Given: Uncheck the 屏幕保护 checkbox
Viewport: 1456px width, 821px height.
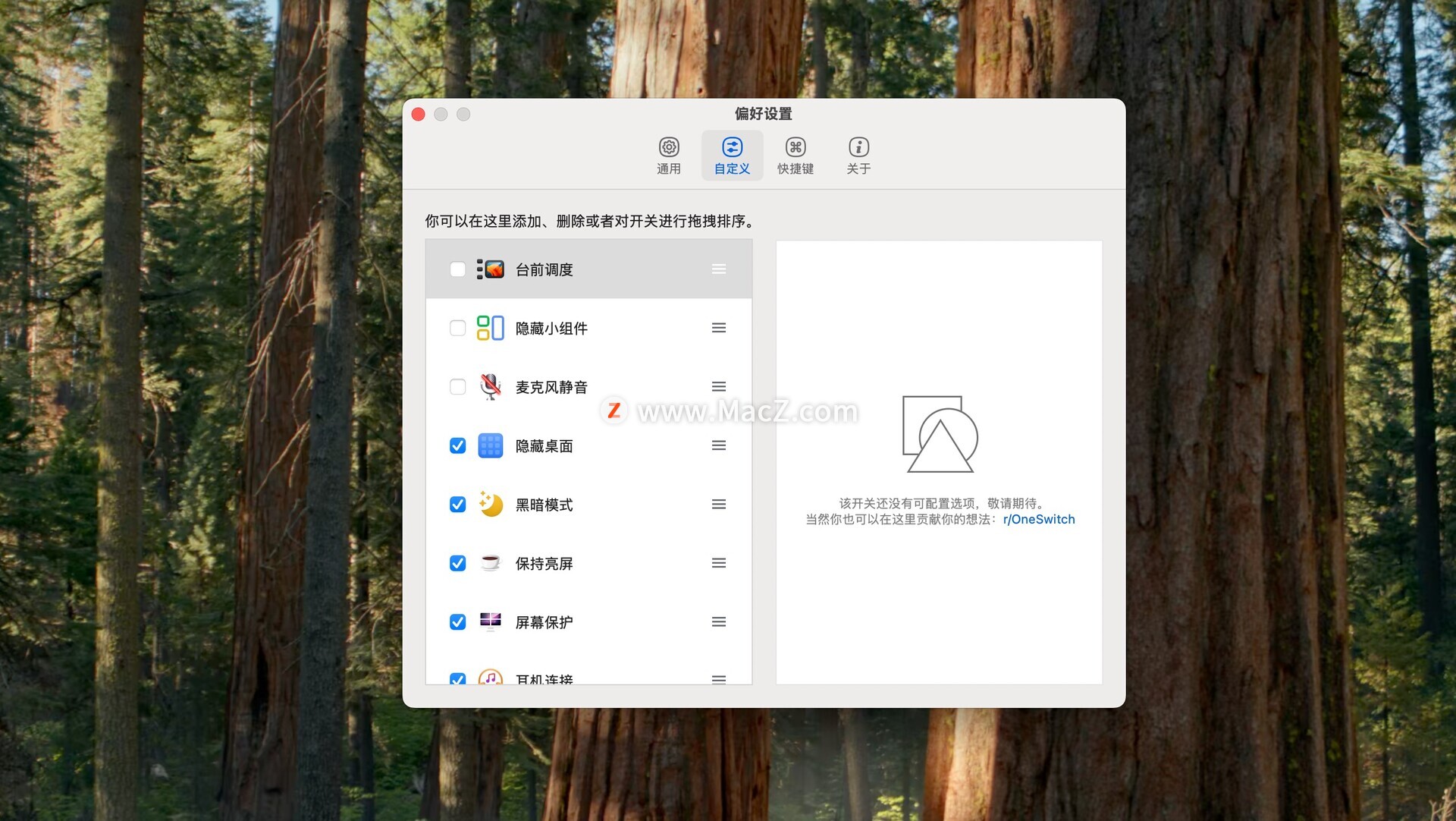Looking at the screenshot, I should coord(457,622).
